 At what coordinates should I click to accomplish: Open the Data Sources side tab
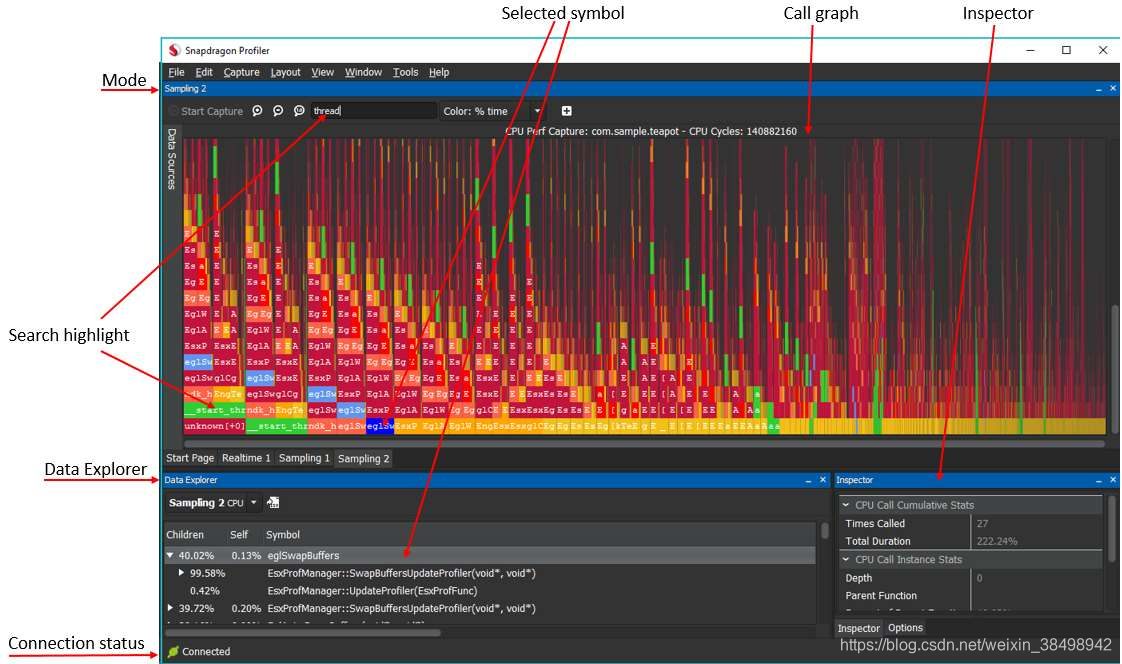pyautogui.click(x=172, y=159)
